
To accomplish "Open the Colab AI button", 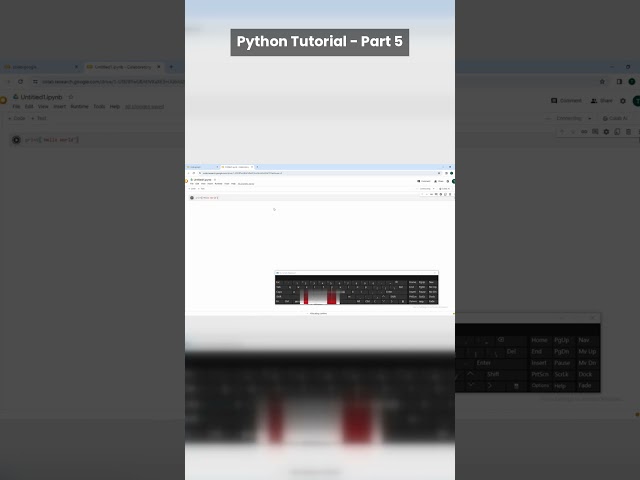I will [615, 118].
